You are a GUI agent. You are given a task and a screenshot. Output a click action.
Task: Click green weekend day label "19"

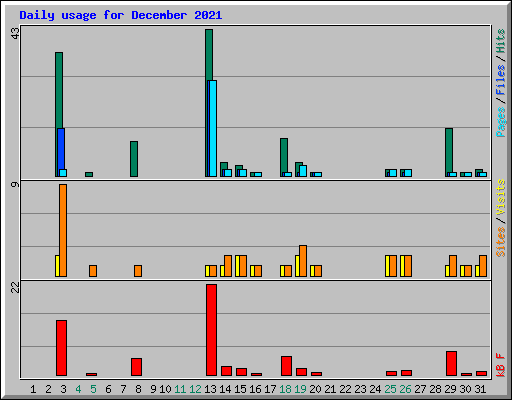point(300,389)
